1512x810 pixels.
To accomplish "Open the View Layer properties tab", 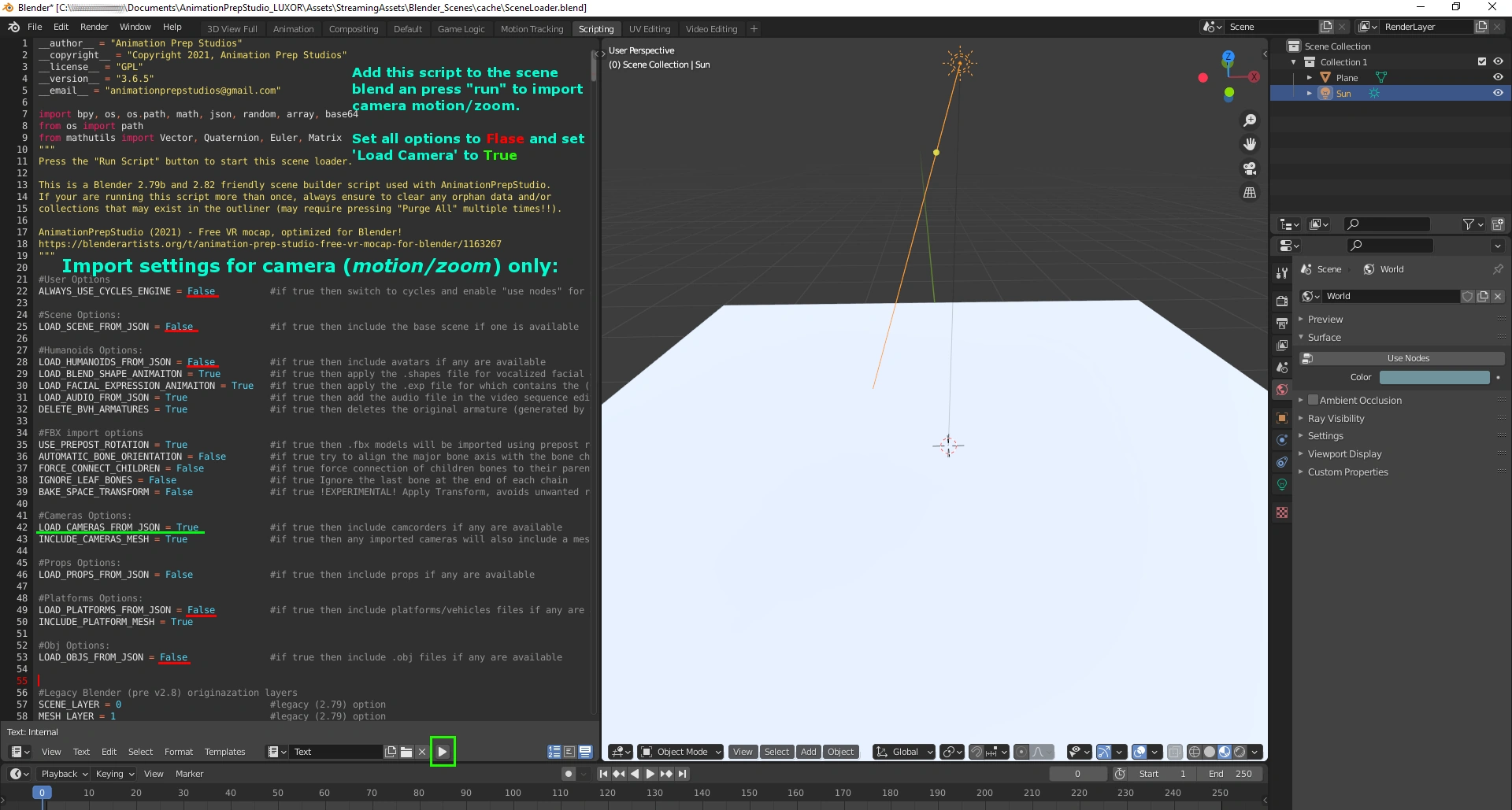I will 1282,345.
